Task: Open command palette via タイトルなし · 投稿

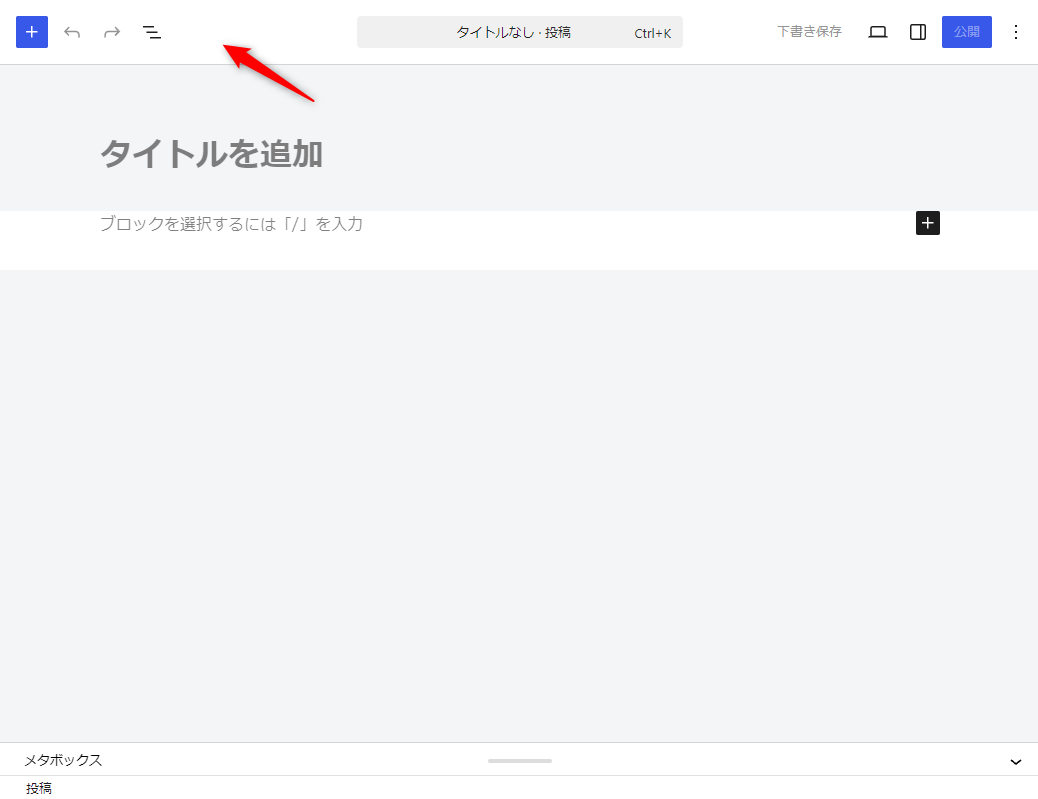Action: point(513,32)
